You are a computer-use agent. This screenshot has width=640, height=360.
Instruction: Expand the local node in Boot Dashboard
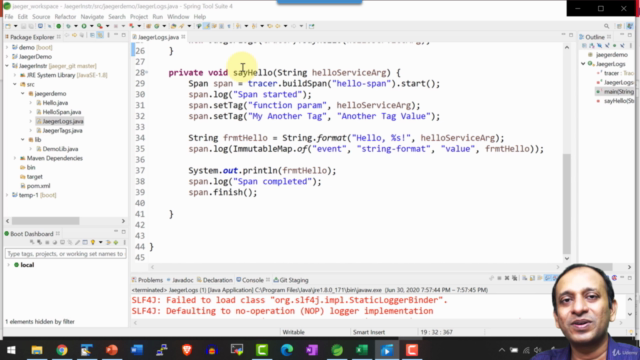click(x=9, y=265)
